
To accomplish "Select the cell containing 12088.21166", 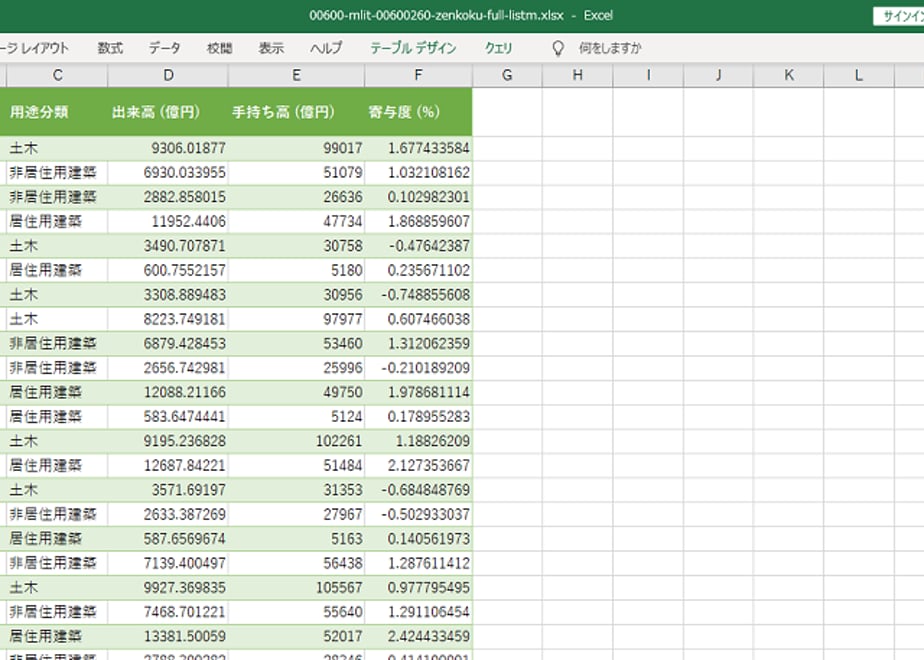I will [168, 392].
